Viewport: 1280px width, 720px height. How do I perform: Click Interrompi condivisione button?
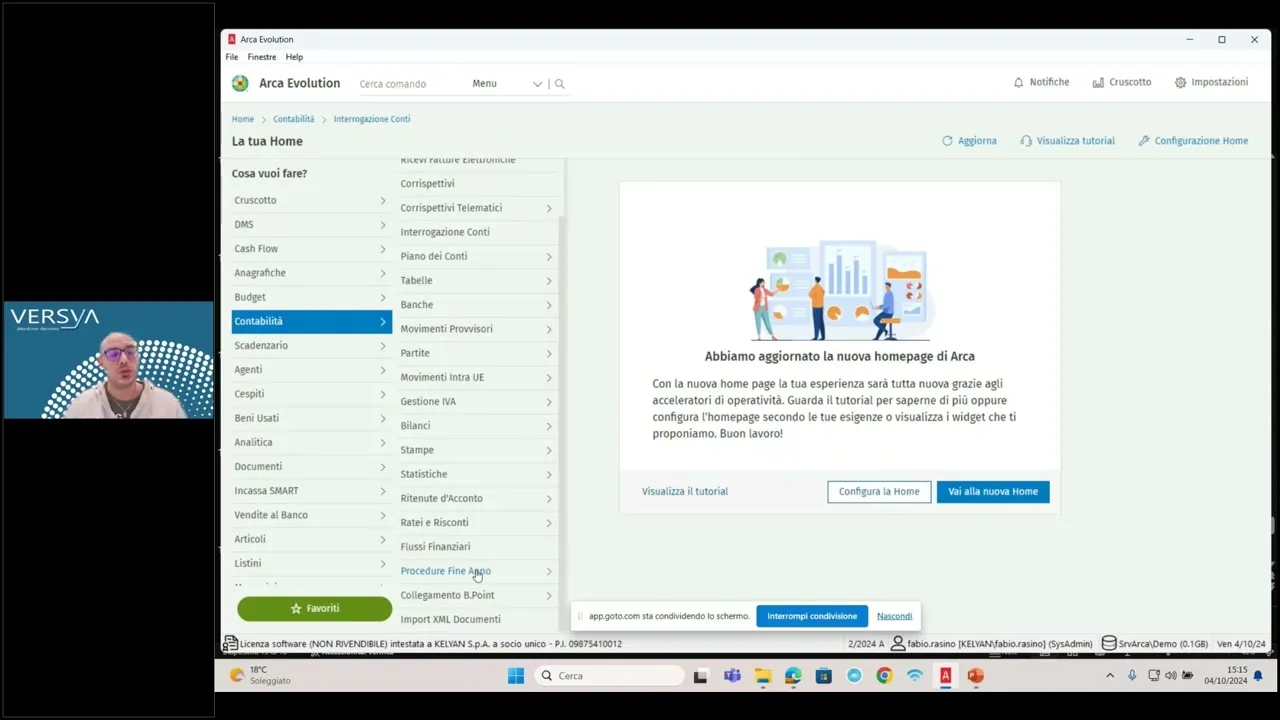point(812,616)
